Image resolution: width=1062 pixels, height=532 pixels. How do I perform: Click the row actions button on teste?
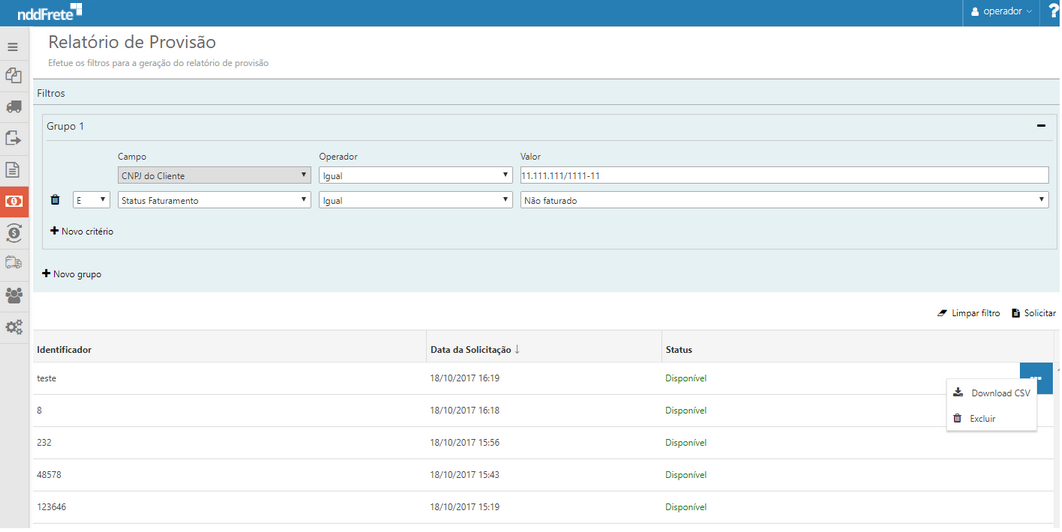pyautogui.click(x=1035, y=378)
